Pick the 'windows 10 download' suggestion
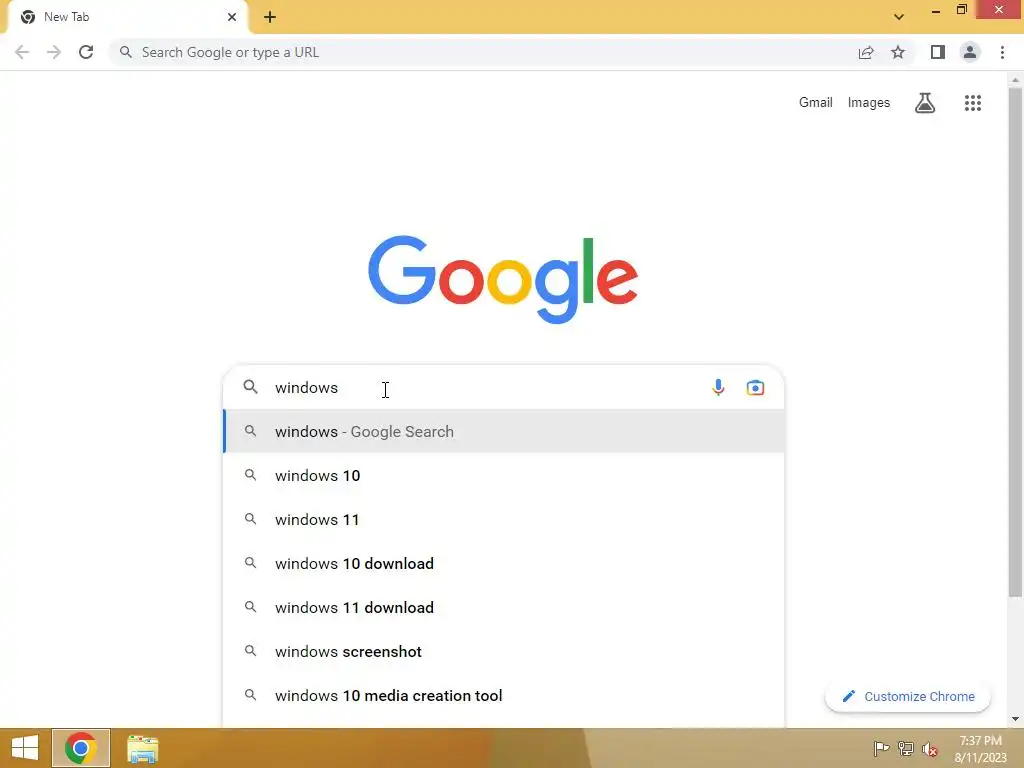 pos(504,563)
